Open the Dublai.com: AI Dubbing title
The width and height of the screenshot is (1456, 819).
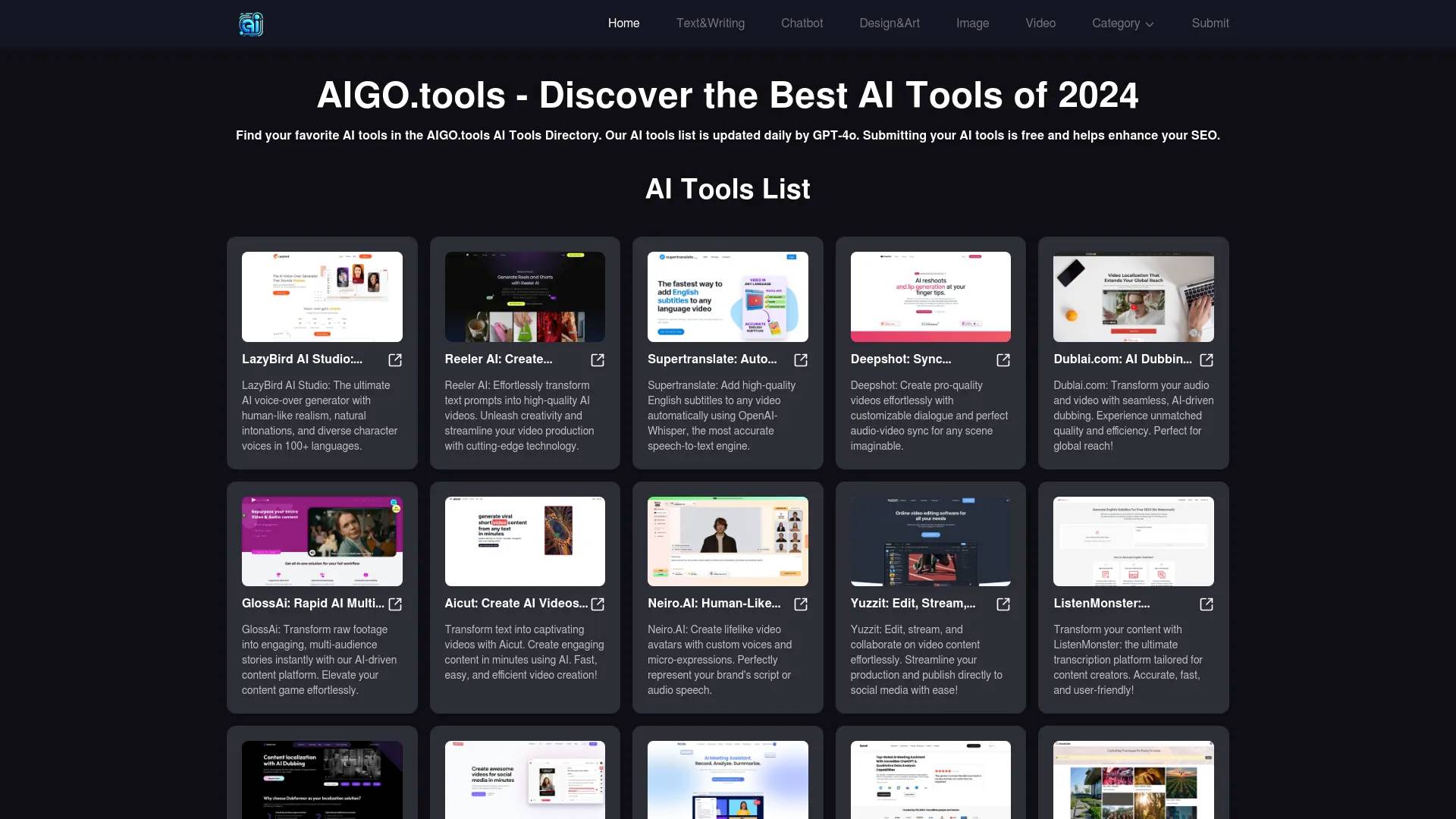pos(1122,359)
